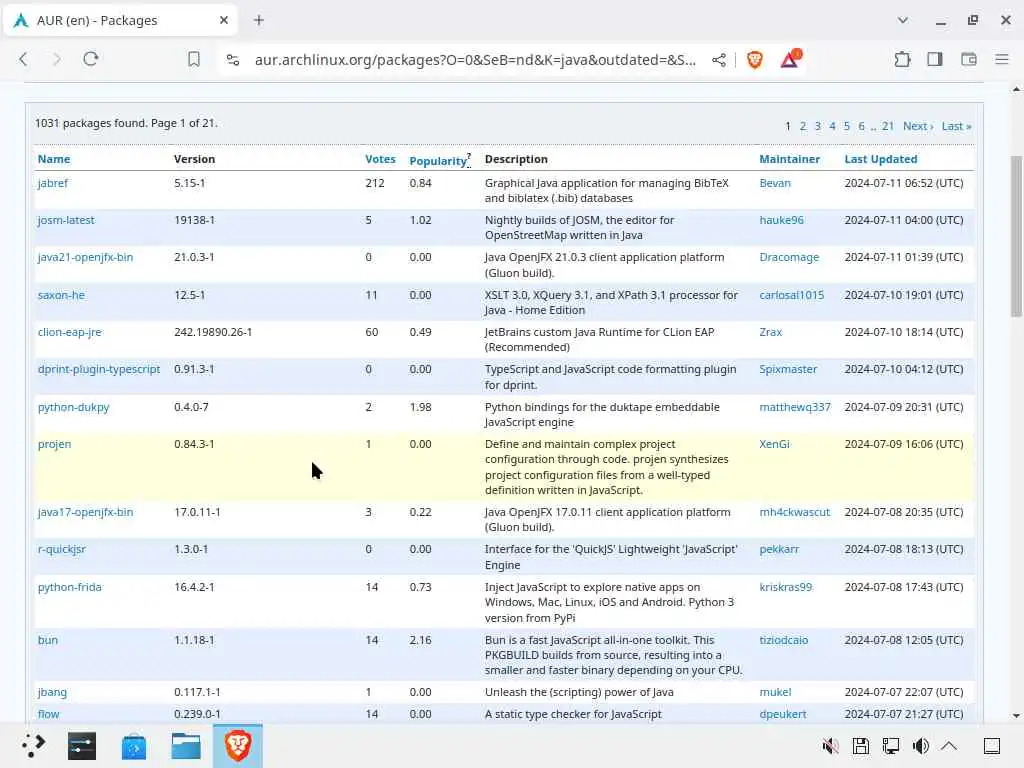
Task: Click the scrollbar down arrow
Action: (1016, 716)
